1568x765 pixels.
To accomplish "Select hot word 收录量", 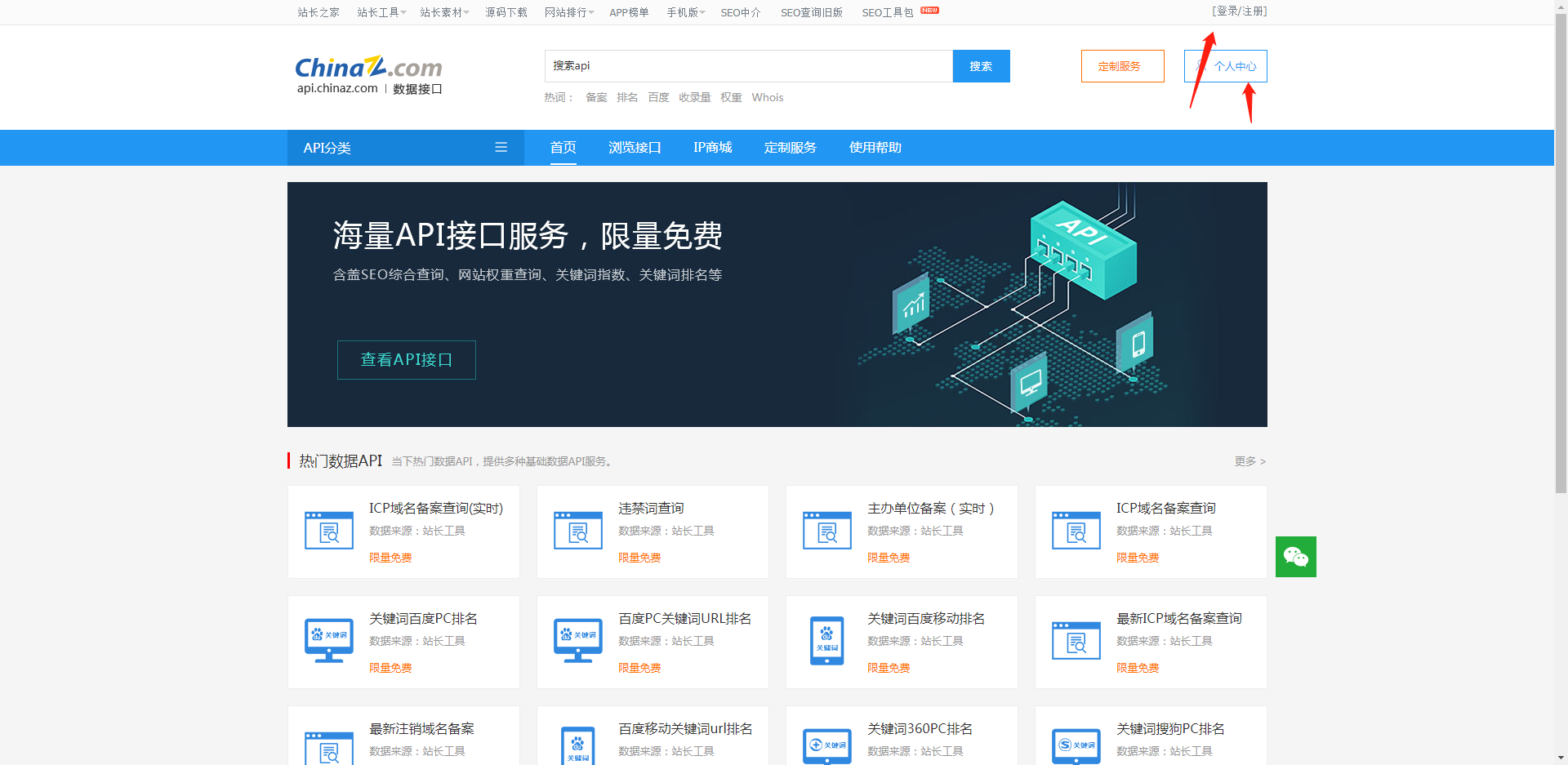I will [x=695, y=97].
